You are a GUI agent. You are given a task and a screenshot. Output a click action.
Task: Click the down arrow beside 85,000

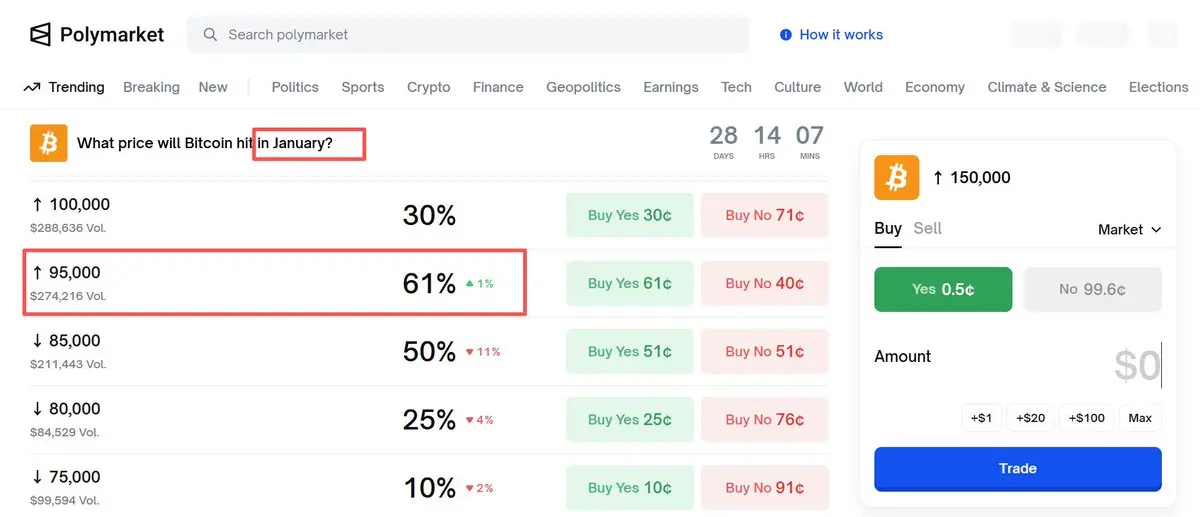point(37,341)
